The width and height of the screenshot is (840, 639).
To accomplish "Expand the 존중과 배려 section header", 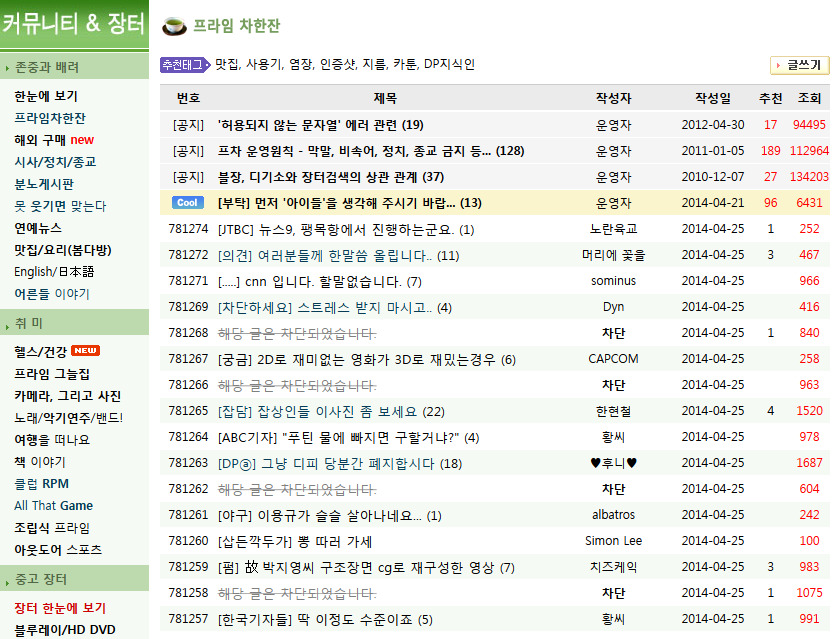I will (x=74, y=67).
